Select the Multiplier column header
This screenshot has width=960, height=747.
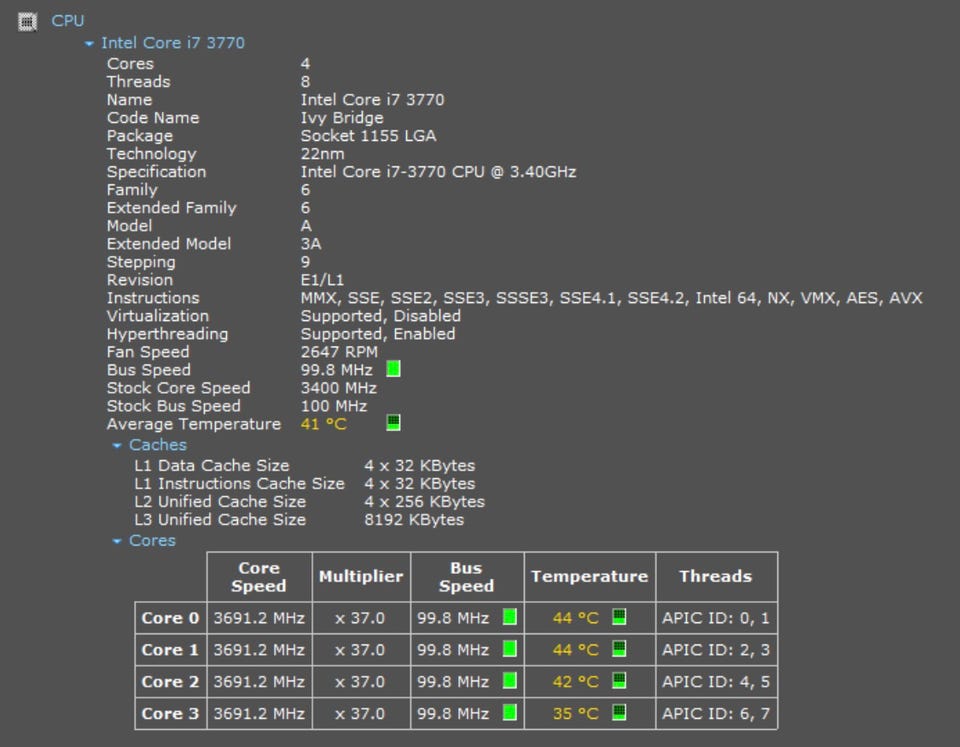tap(361, 577)
